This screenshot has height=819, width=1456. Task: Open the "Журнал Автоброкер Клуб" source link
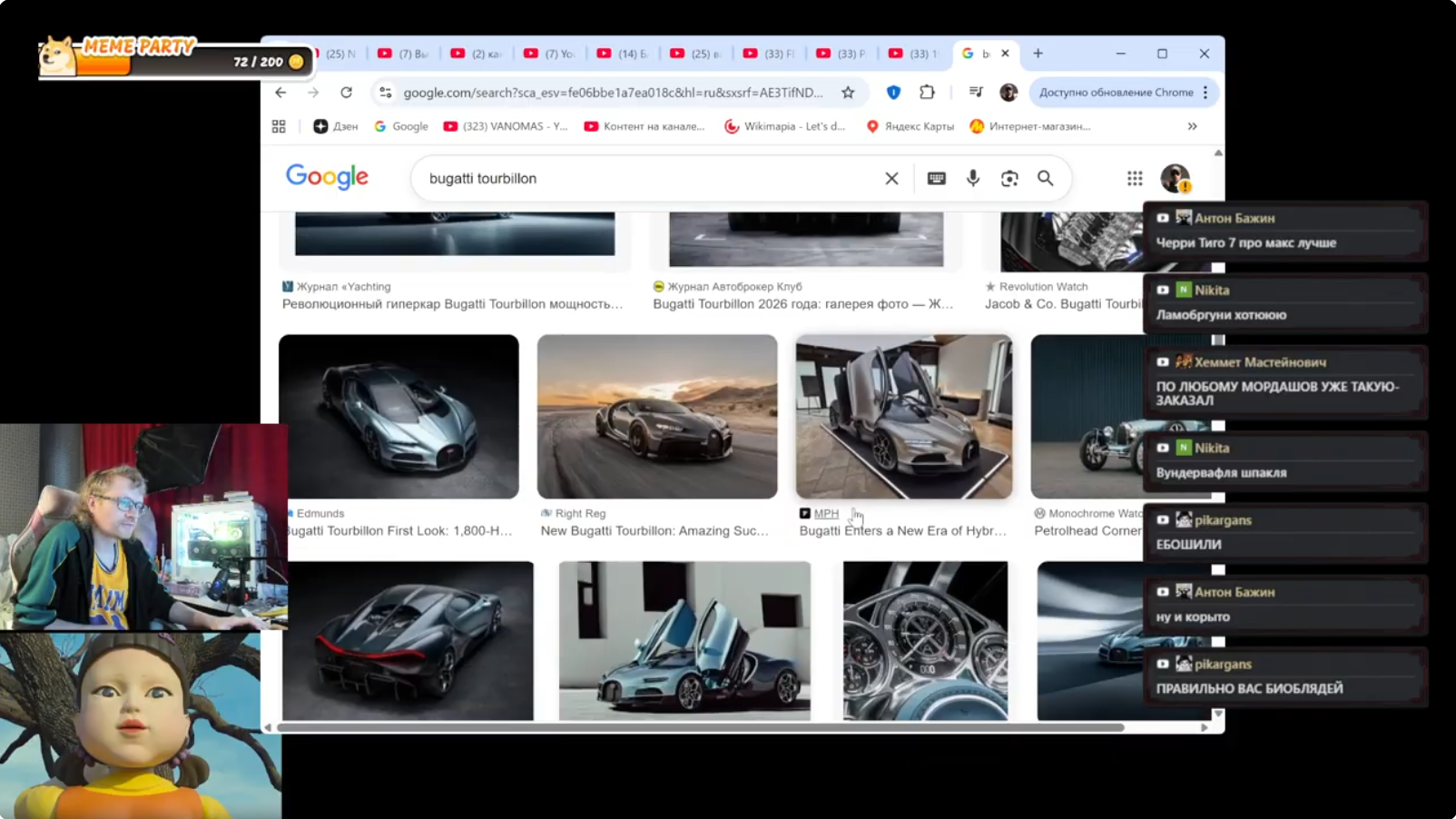click(x=728, y=287)
